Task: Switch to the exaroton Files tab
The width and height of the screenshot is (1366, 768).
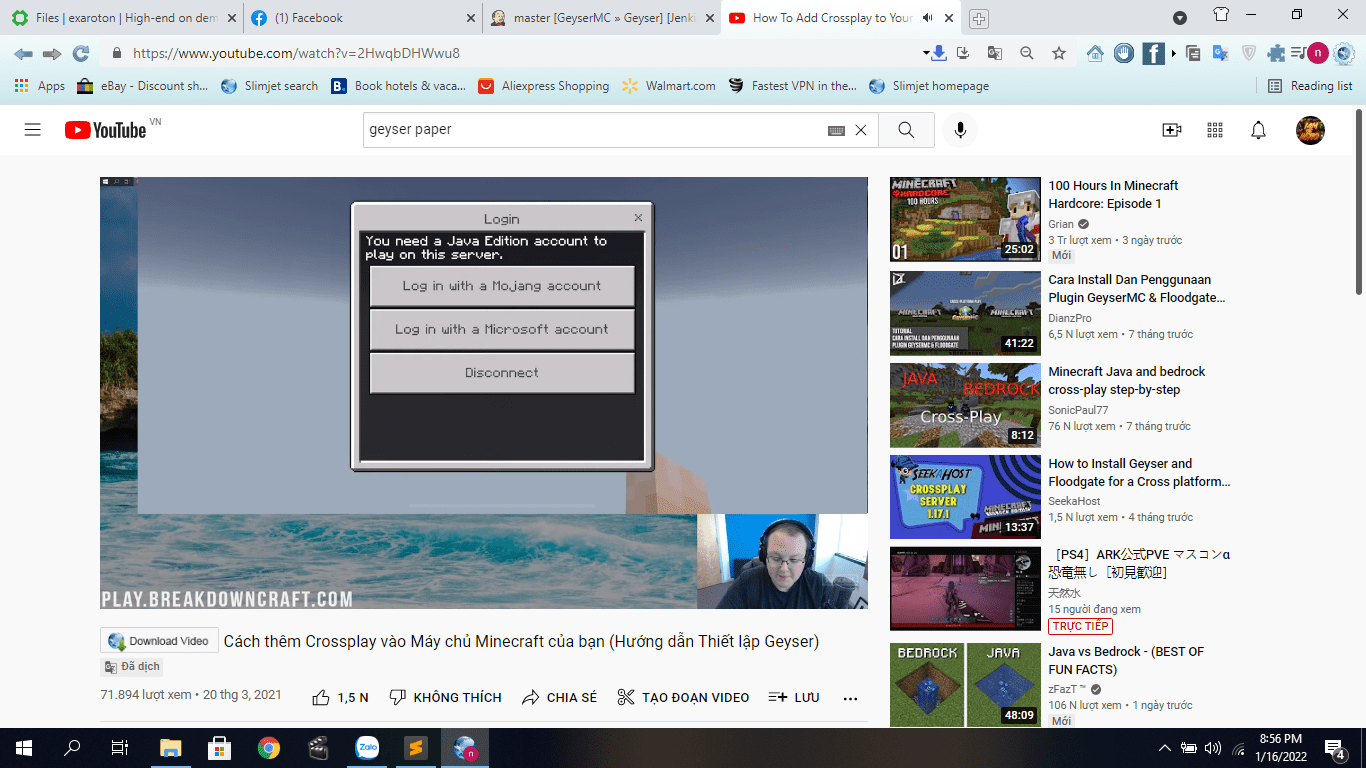Action: [122, 18]
